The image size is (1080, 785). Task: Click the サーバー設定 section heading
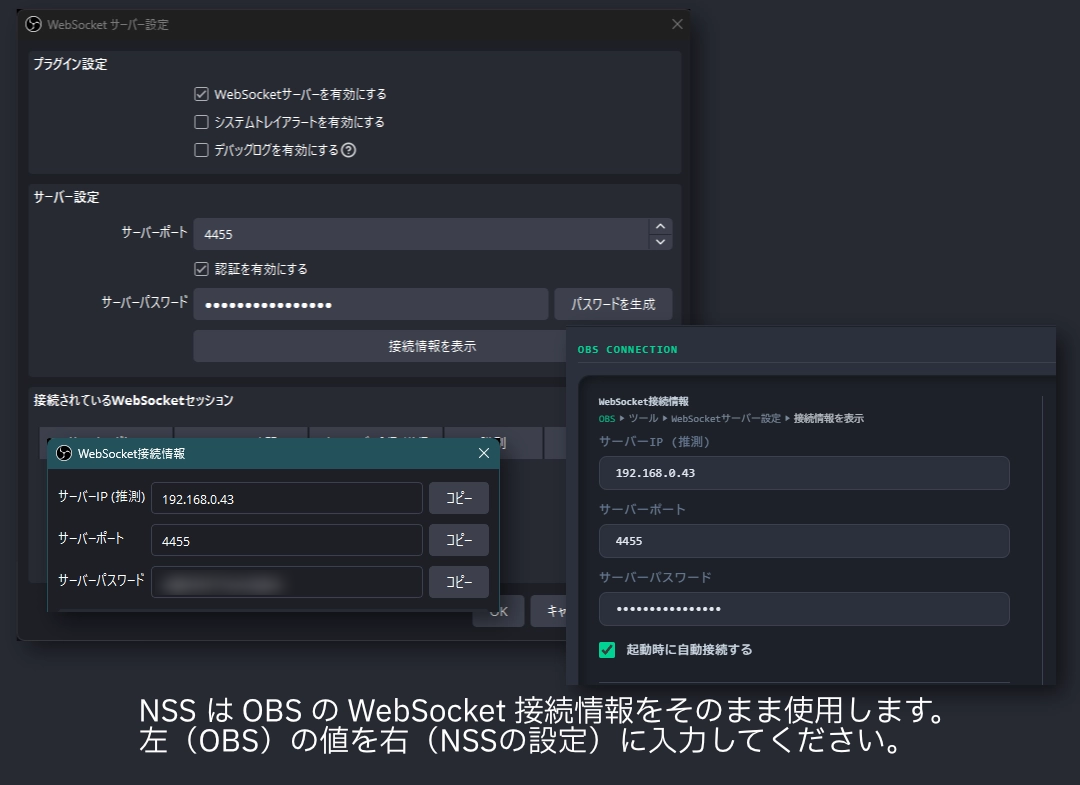[66, 197]
